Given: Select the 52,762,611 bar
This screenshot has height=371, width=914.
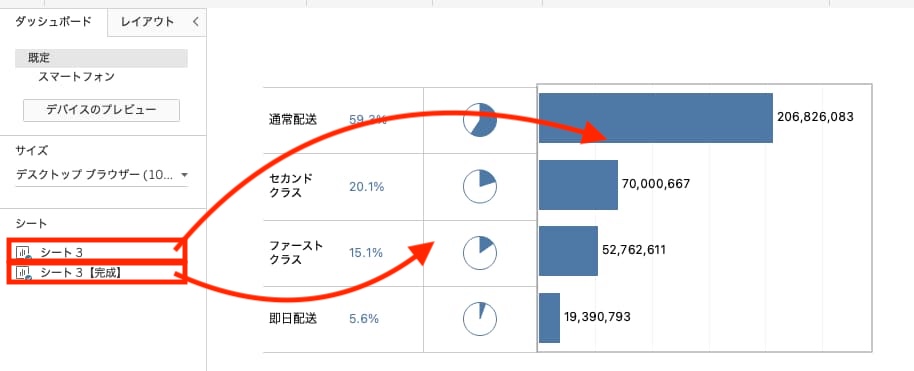Looking at the screenshot, I should 568,251.
